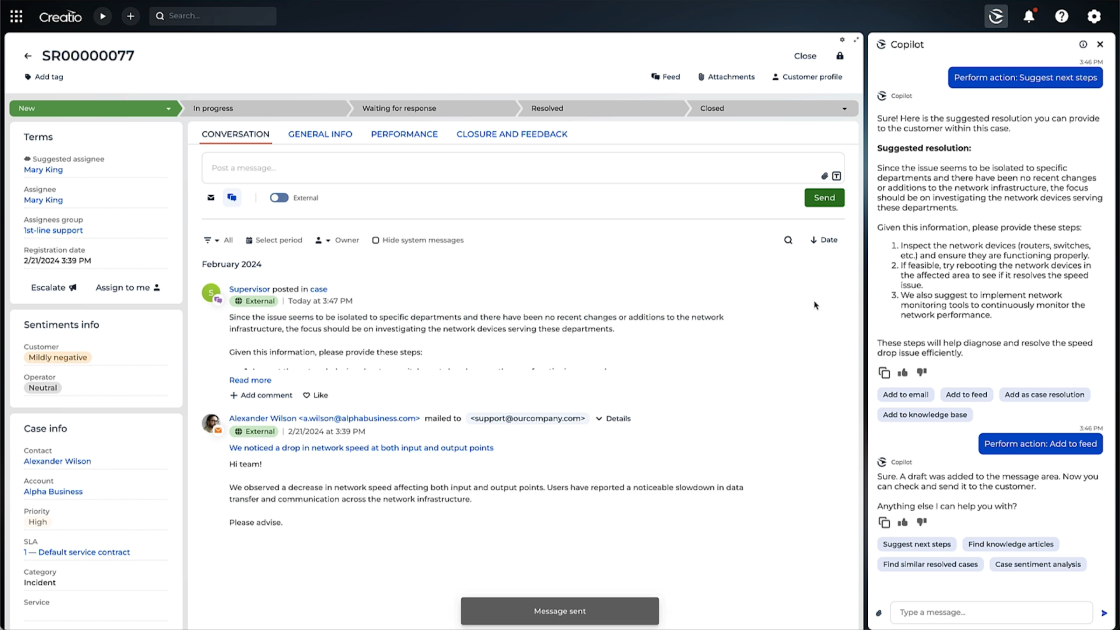Open the notifications bell
The image size is (1120, 630).
click(x=1029, y=16)
